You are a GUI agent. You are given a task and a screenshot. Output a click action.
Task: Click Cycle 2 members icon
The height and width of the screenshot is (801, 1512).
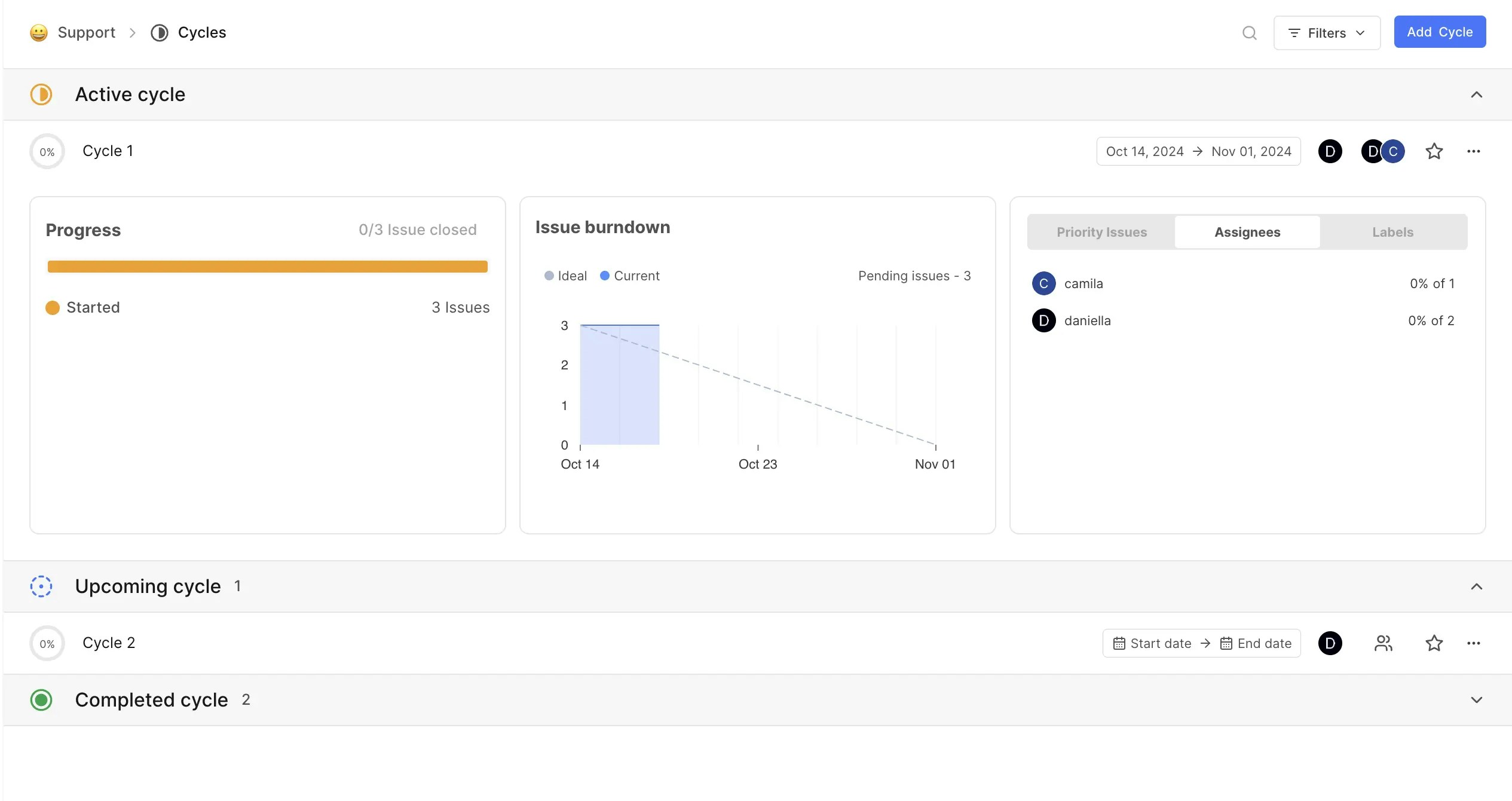[1383, 643]
